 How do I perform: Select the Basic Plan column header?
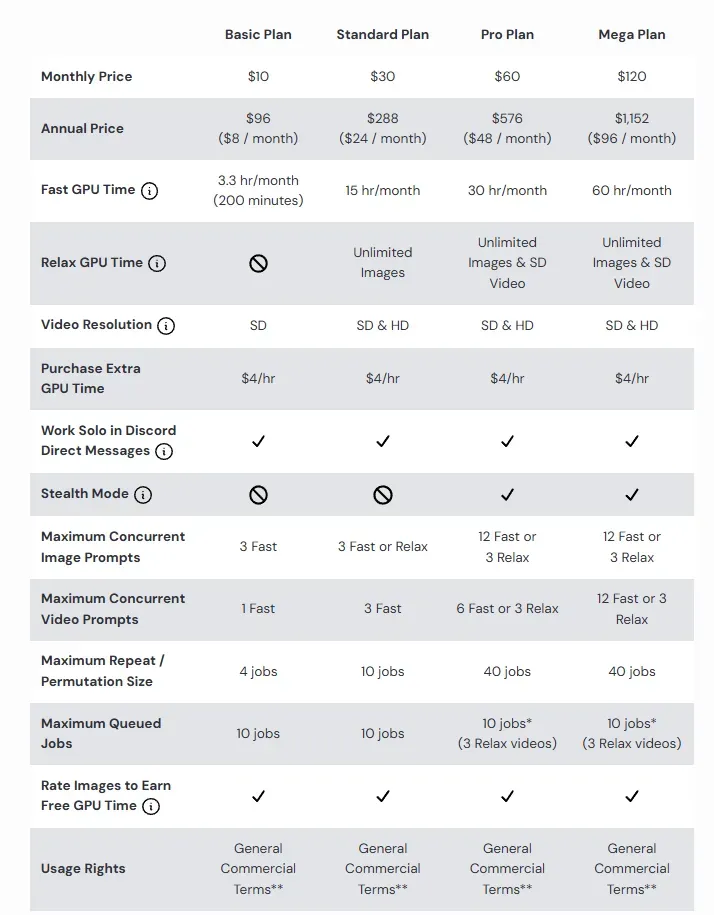[258, 34]
